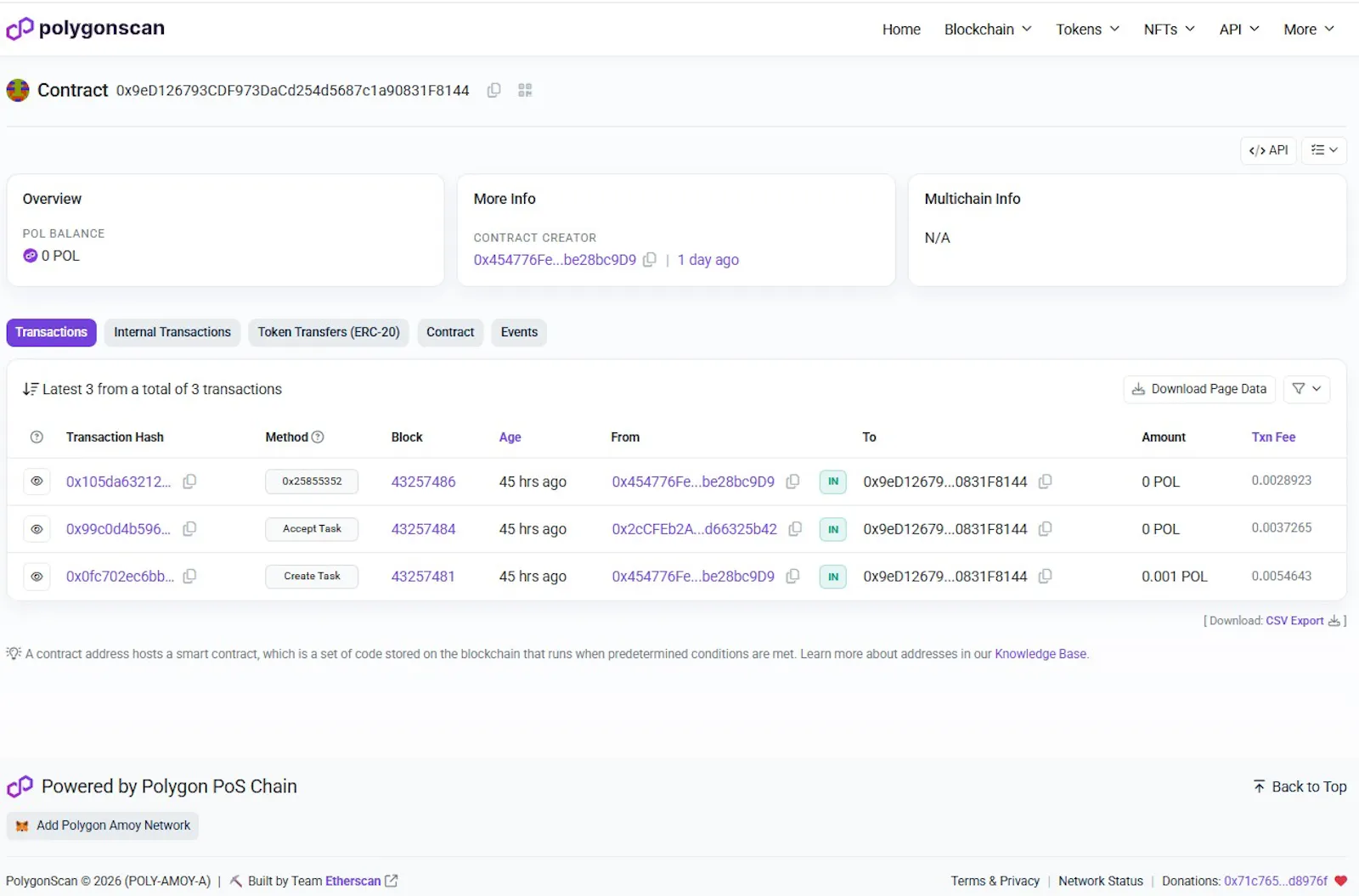Image resolution: width=1359 pixels, height=896 pixels.
Task: Open the Terms & Privacy link
Action: (x=995, y=881)
